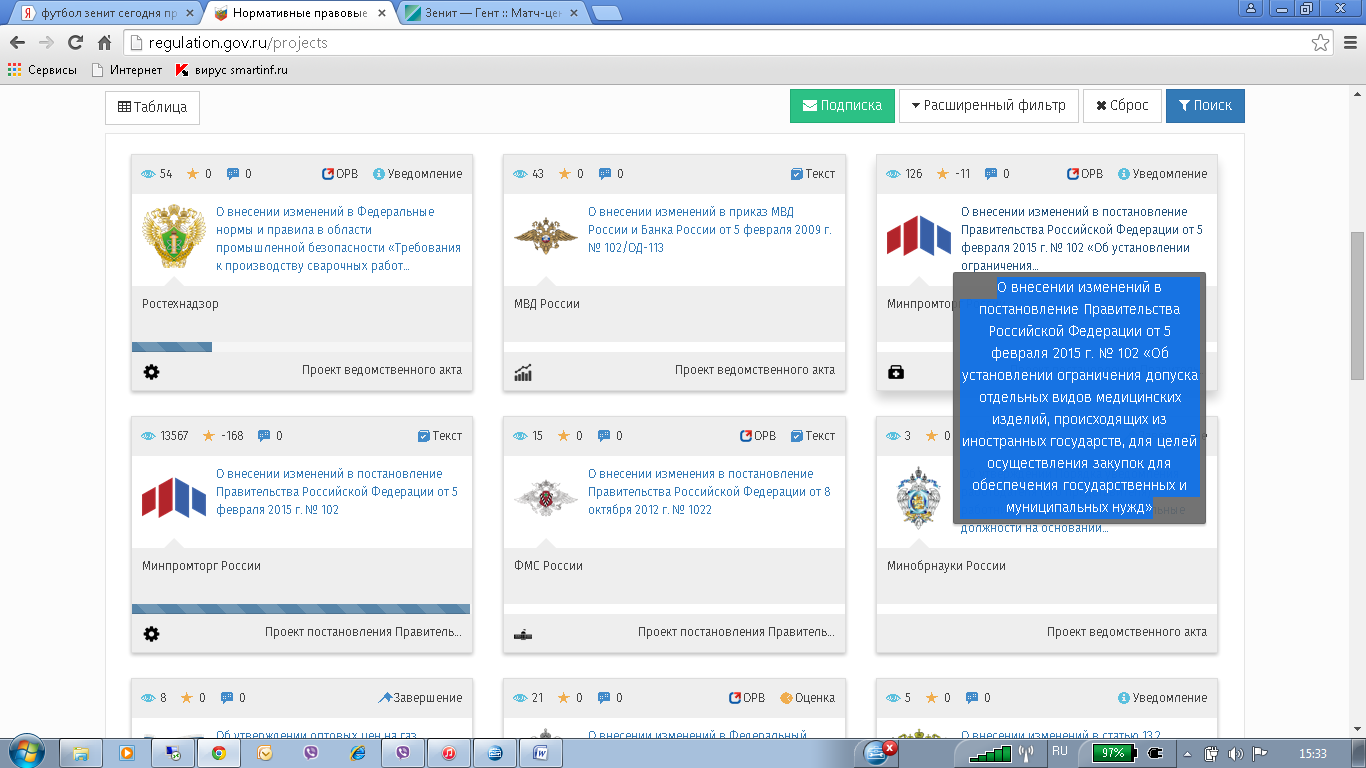The height and width of the screenshot is (768, 1366).
Task: Click the RU language indicator in the tray
Action: (1060, 751)
